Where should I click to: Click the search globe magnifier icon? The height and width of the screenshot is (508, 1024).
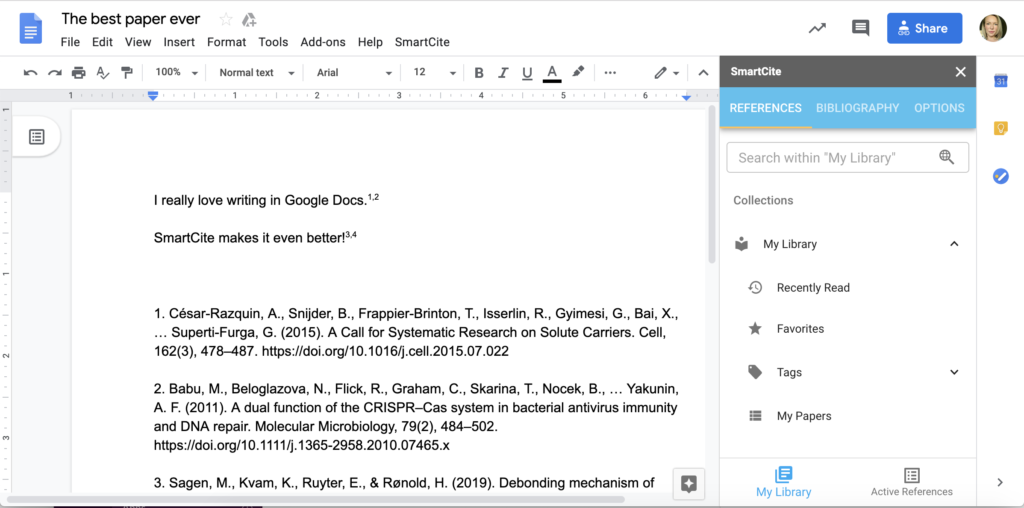coord(946,157)
